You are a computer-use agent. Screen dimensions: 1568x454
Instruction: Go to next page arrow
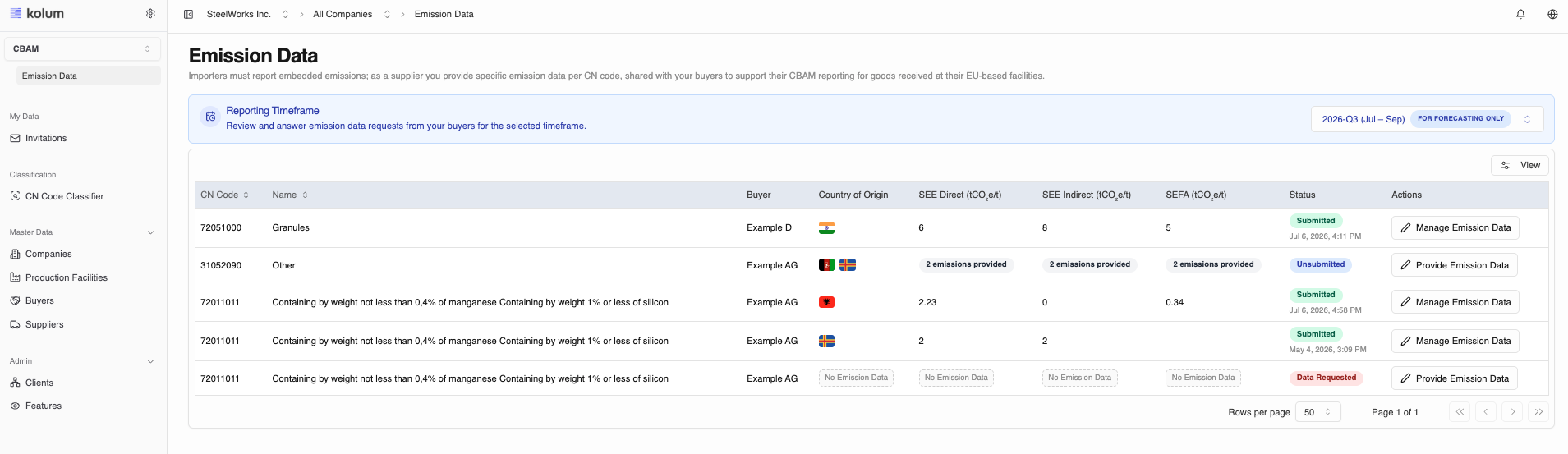click(1512, 412)
